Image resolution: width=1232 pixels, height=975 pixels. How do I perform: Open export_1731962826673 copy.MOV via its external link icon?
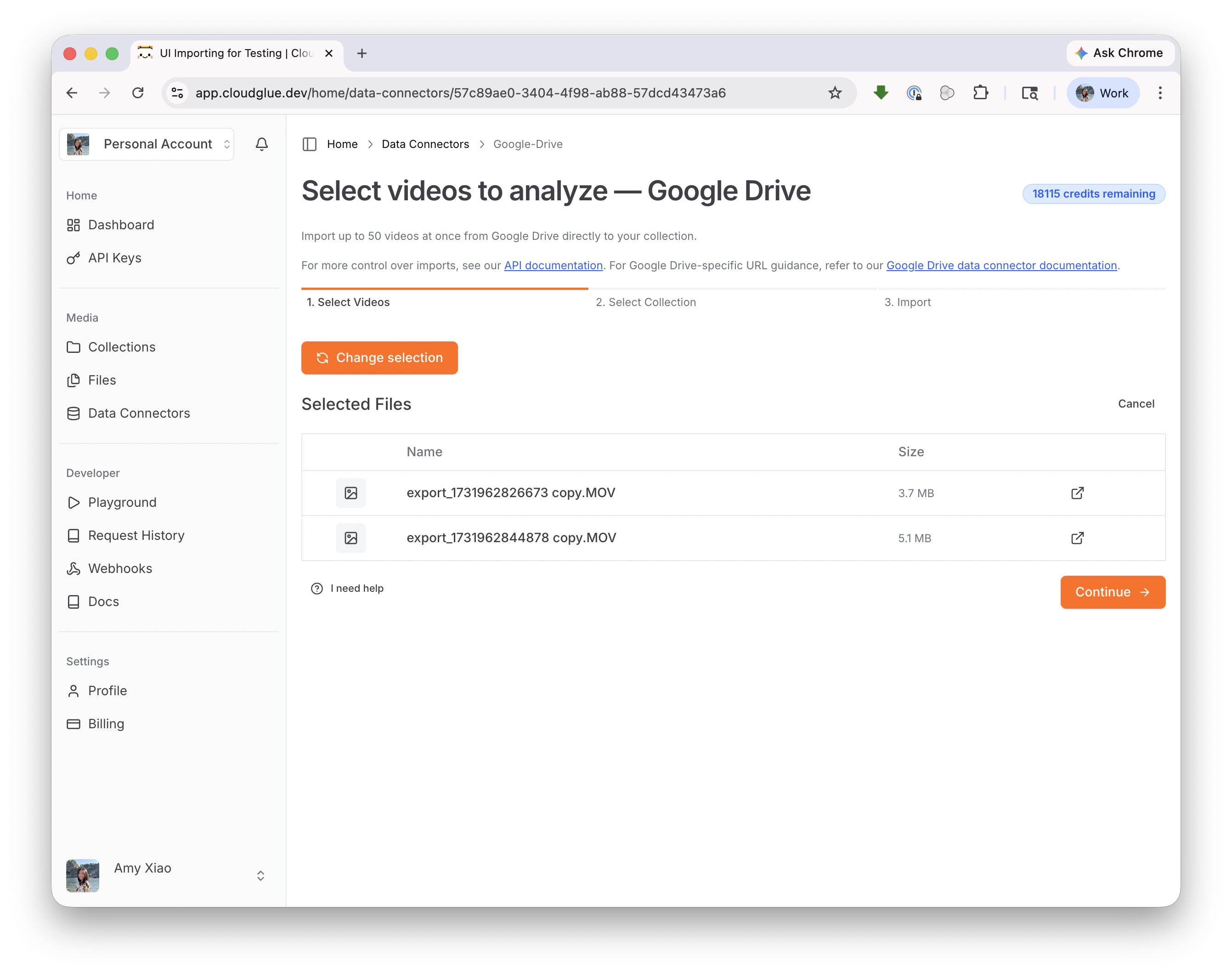click(1077, 493)
